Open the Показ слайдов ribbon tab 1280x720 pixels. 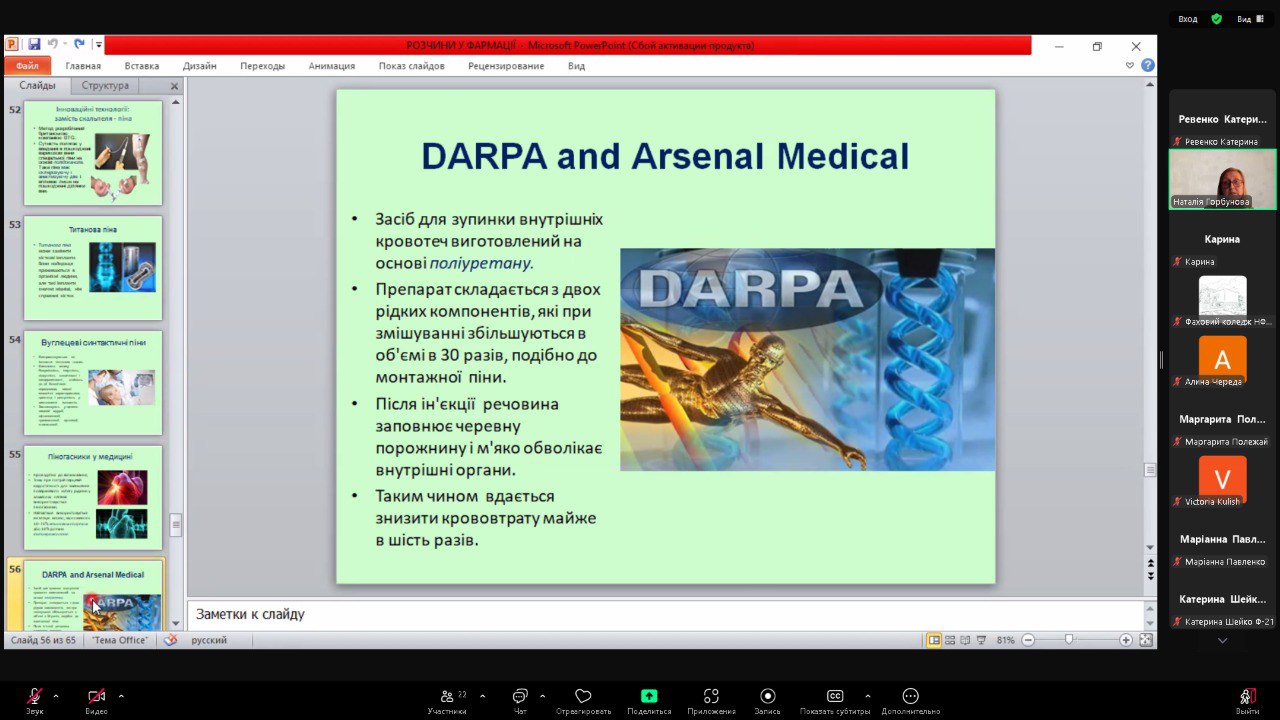coord(412,66)
